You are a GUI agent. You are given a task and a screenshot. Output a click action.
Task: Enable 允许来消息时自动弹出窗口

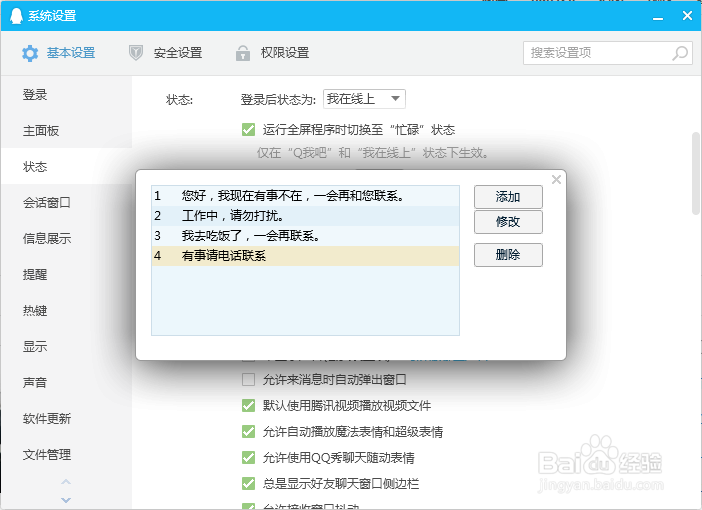248,380
